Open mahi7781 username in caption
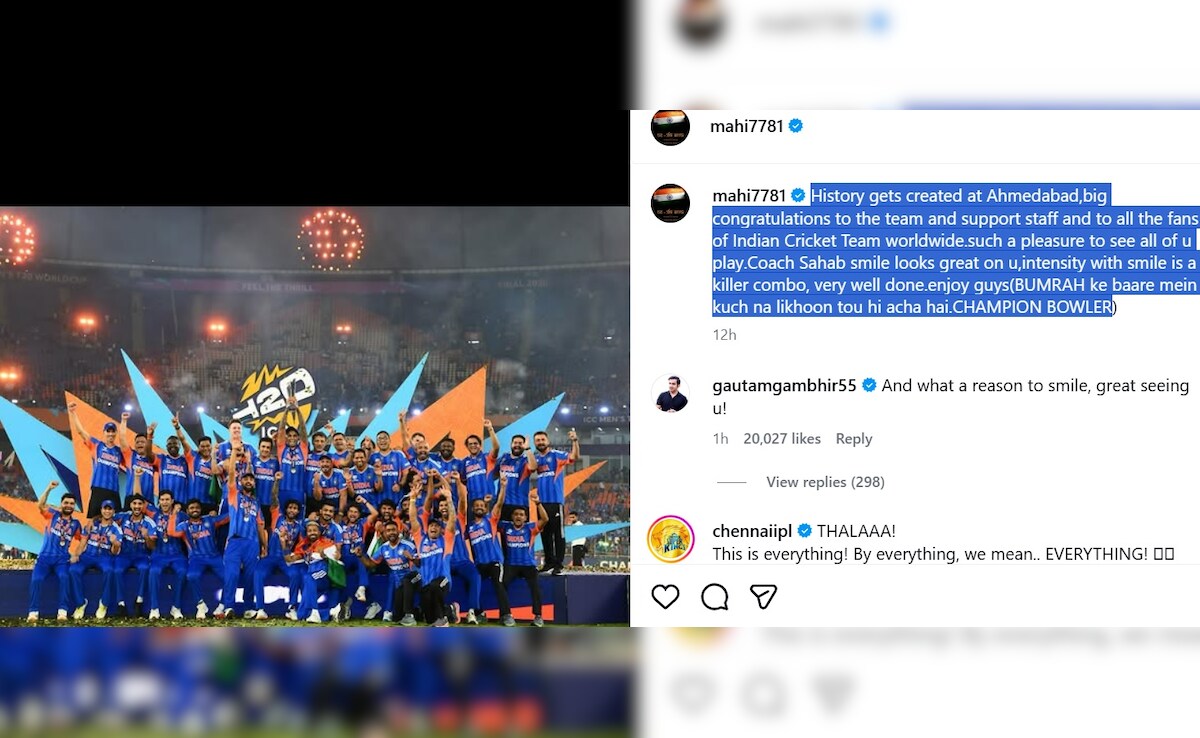 tap(749, 196)
